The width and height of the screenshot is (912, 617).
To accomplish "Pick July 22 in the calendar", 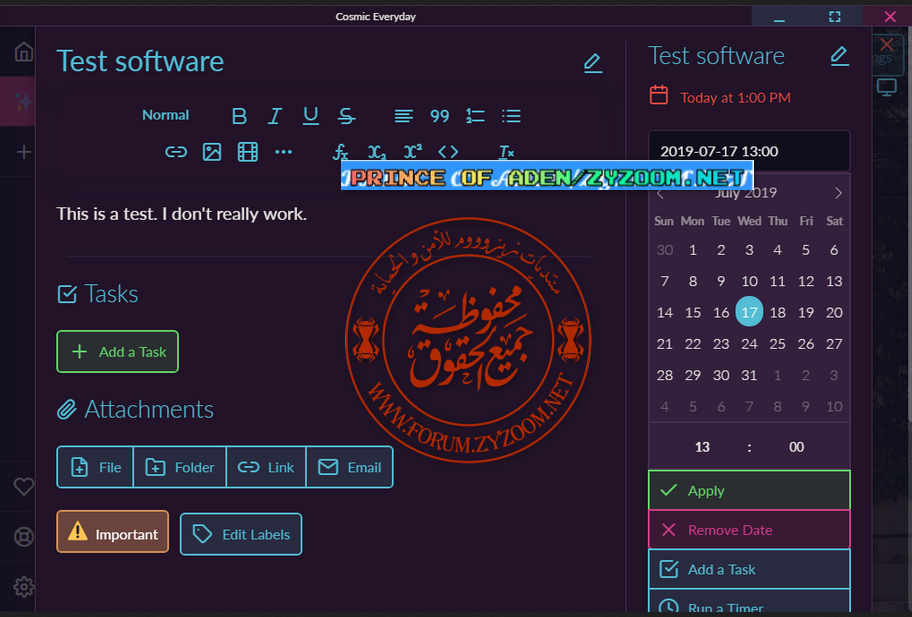I will click(693, 344).
